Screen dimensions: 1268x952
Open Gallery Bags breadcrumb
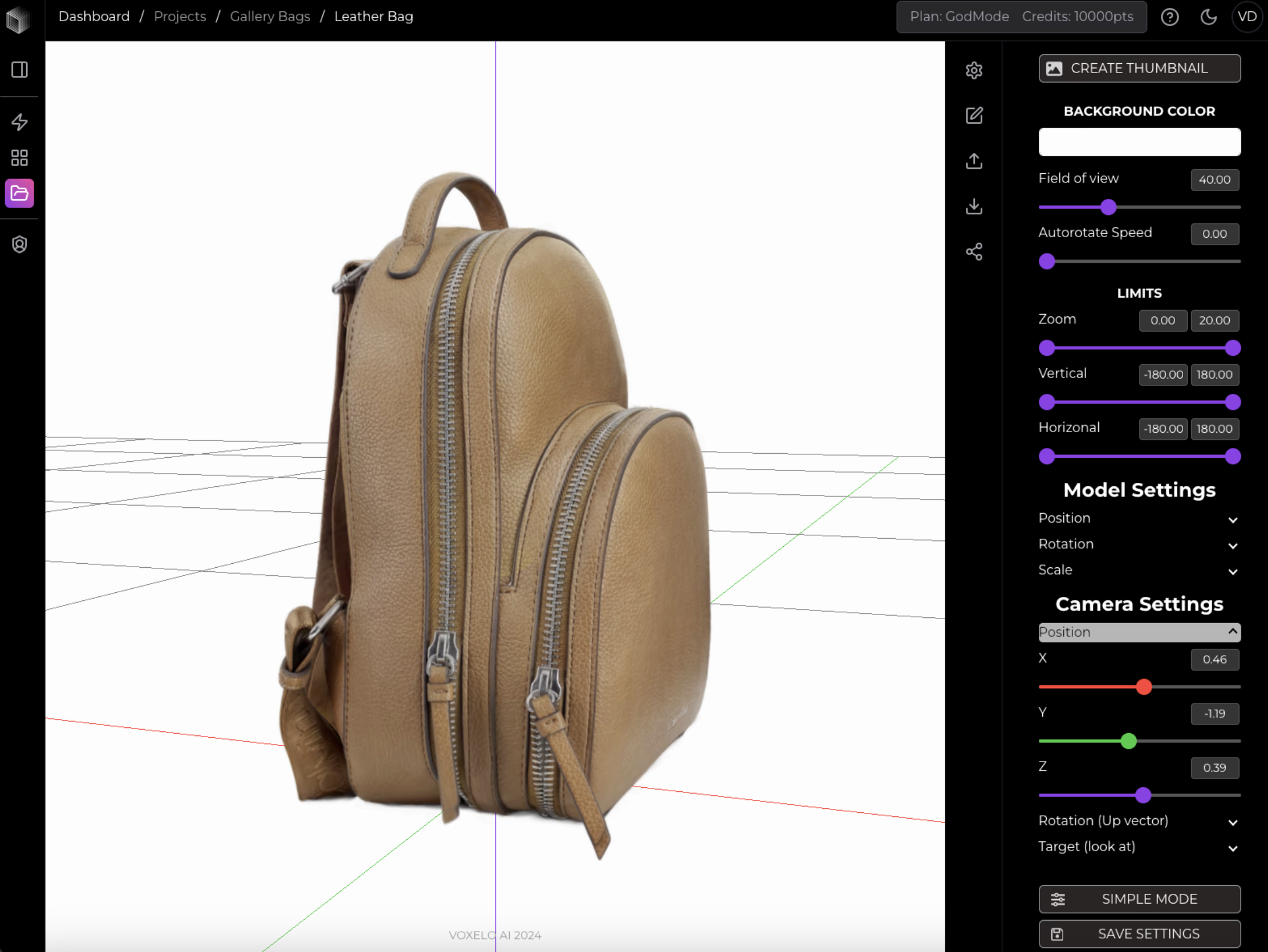(270, 17)
